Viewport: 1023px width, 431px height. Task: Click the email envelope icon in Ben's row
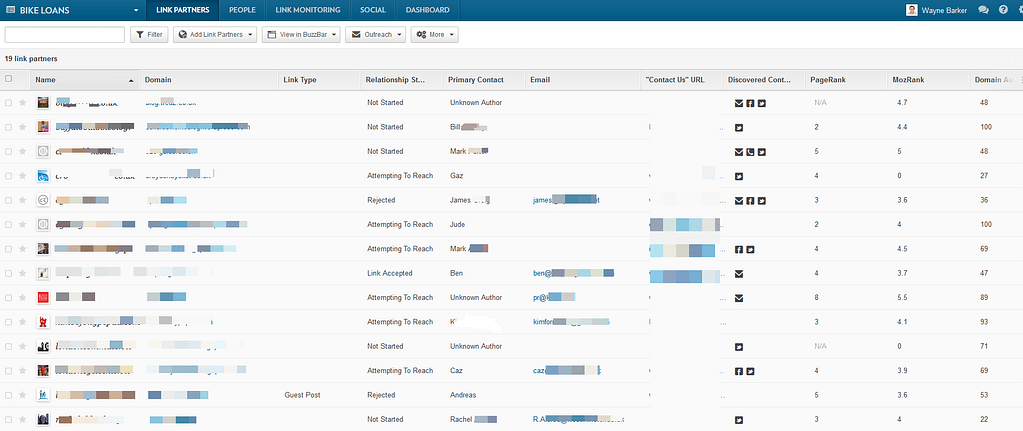point(739,273)
